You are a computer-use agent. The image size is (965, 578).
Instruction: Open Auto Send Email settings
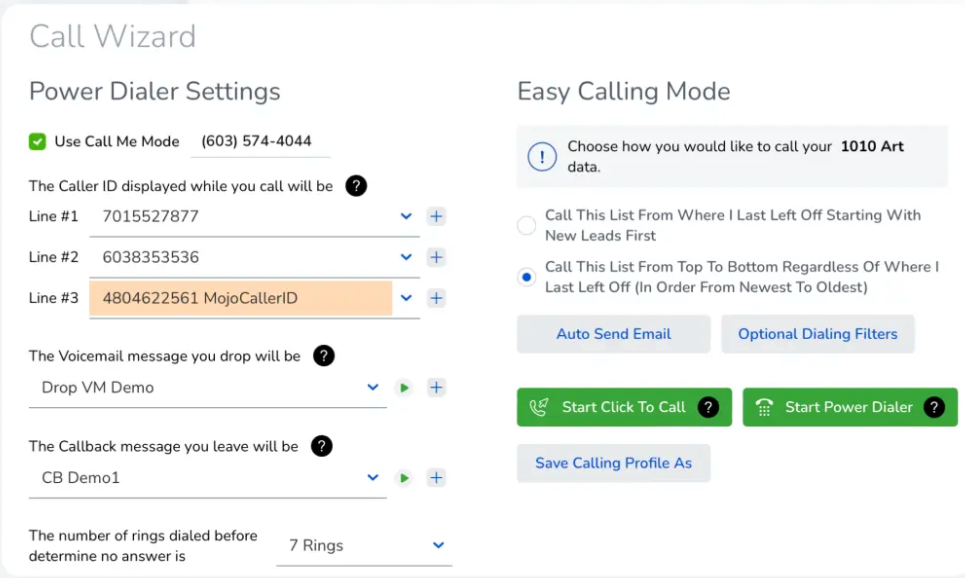(x=613, y=333)
